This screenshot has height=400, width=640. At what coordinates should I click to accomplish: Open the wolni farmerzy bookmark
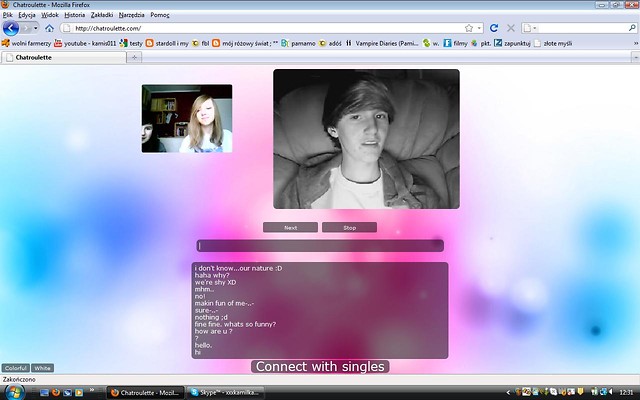[27, 43]
